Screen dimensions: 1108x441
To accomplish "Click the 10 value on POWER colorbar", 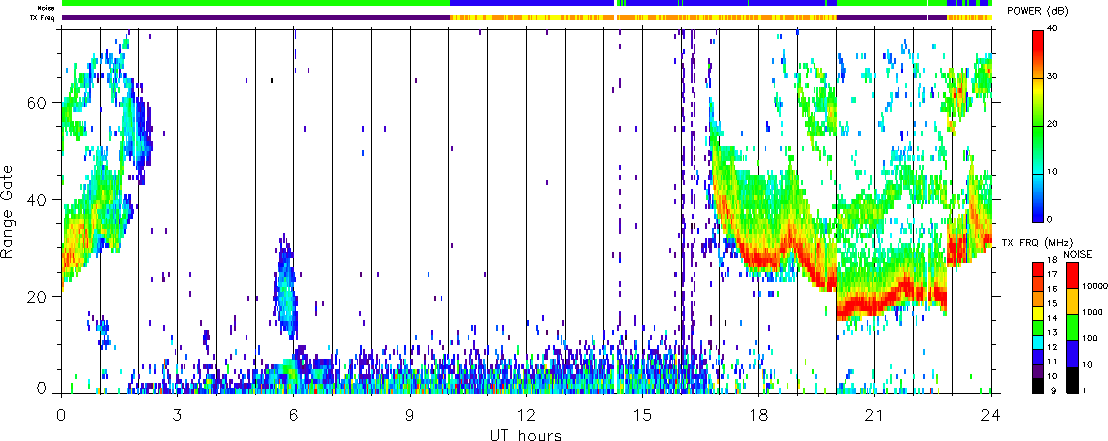I will [1054, 171].
